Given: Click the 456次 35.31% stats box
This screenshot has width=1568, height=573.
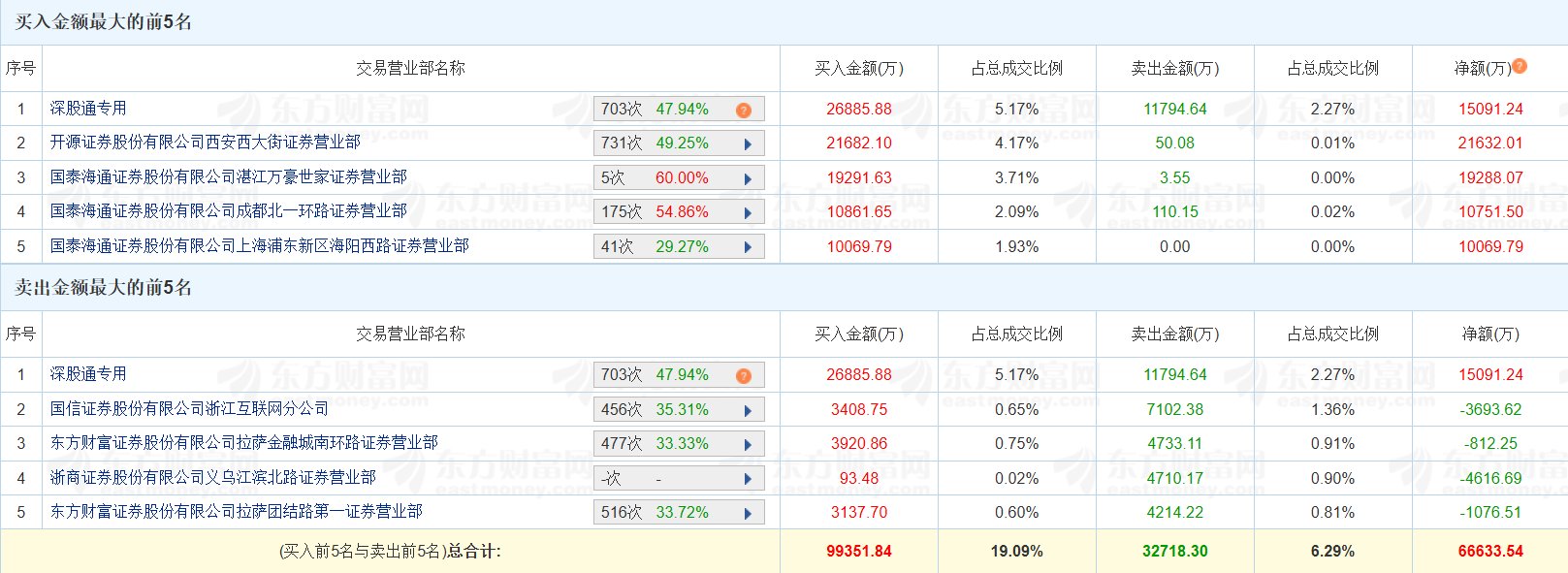Looking at the screenshot, I should 669,410.
